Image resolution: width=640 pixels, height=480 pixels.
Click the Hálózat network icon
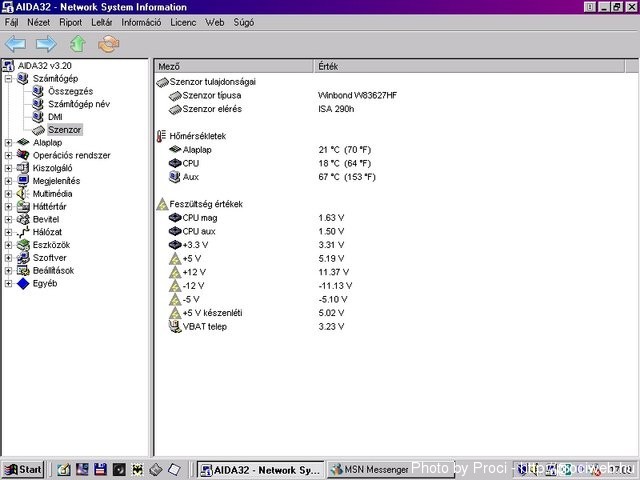coord(23,232)
